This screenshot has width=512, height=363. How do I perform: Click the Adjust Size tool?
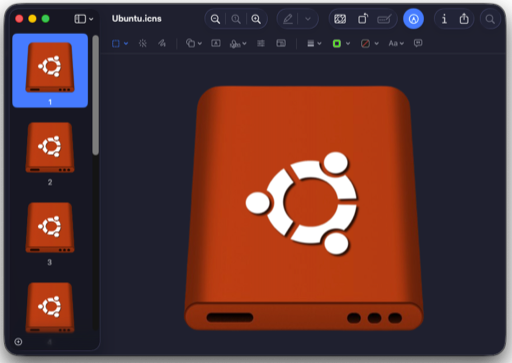[281, 43]
